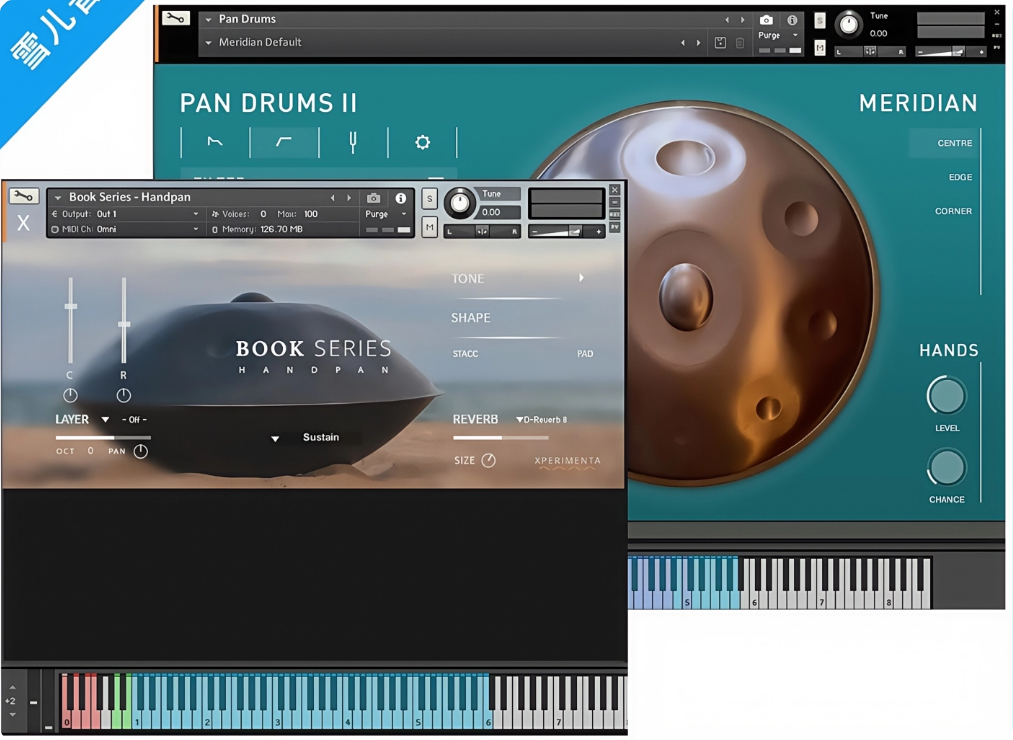The image size is (1013, 740).
Task: Click the layer PAN knob
Action: (140, 451)
